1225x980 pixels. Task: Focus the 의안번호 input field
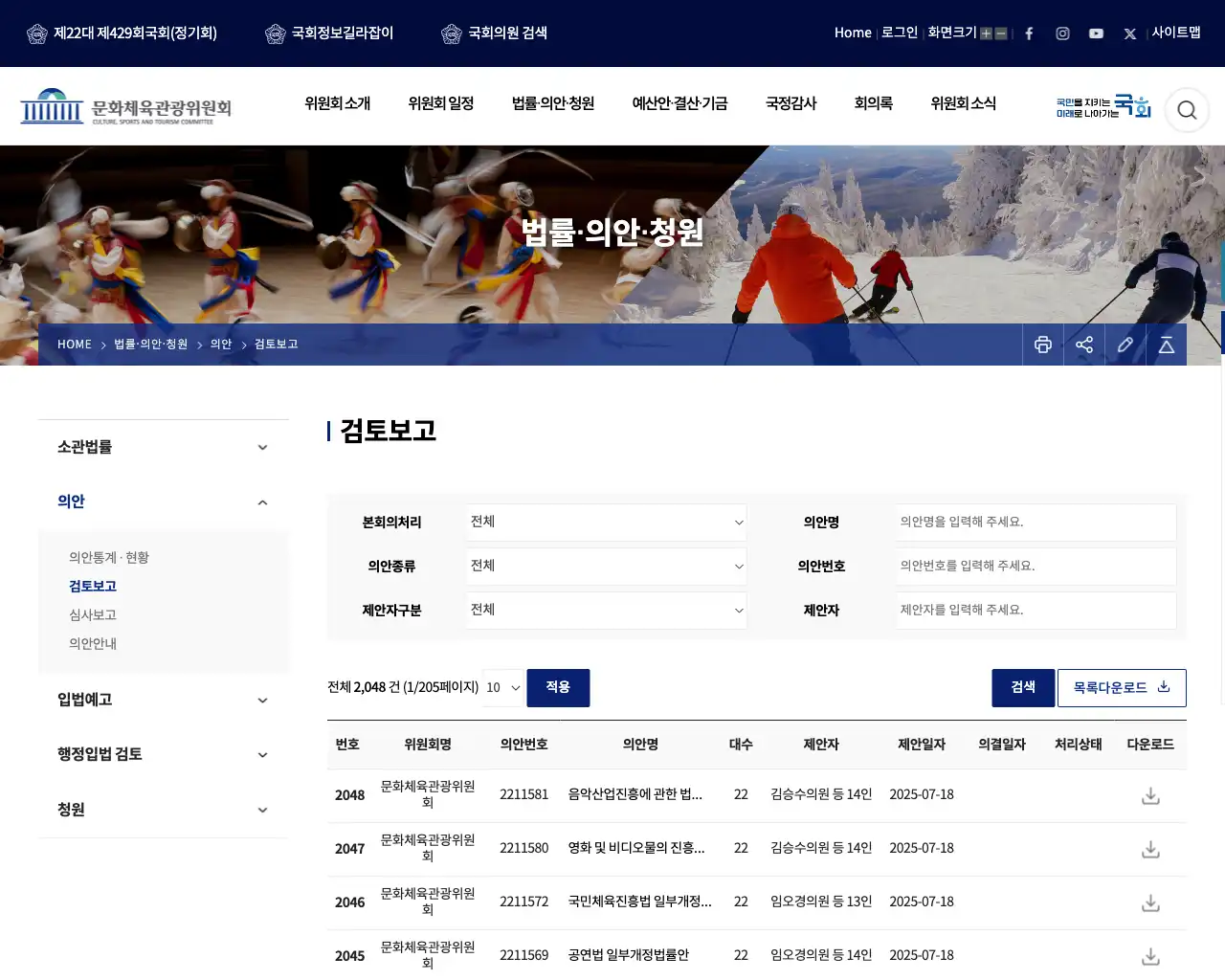[1036, 567]
